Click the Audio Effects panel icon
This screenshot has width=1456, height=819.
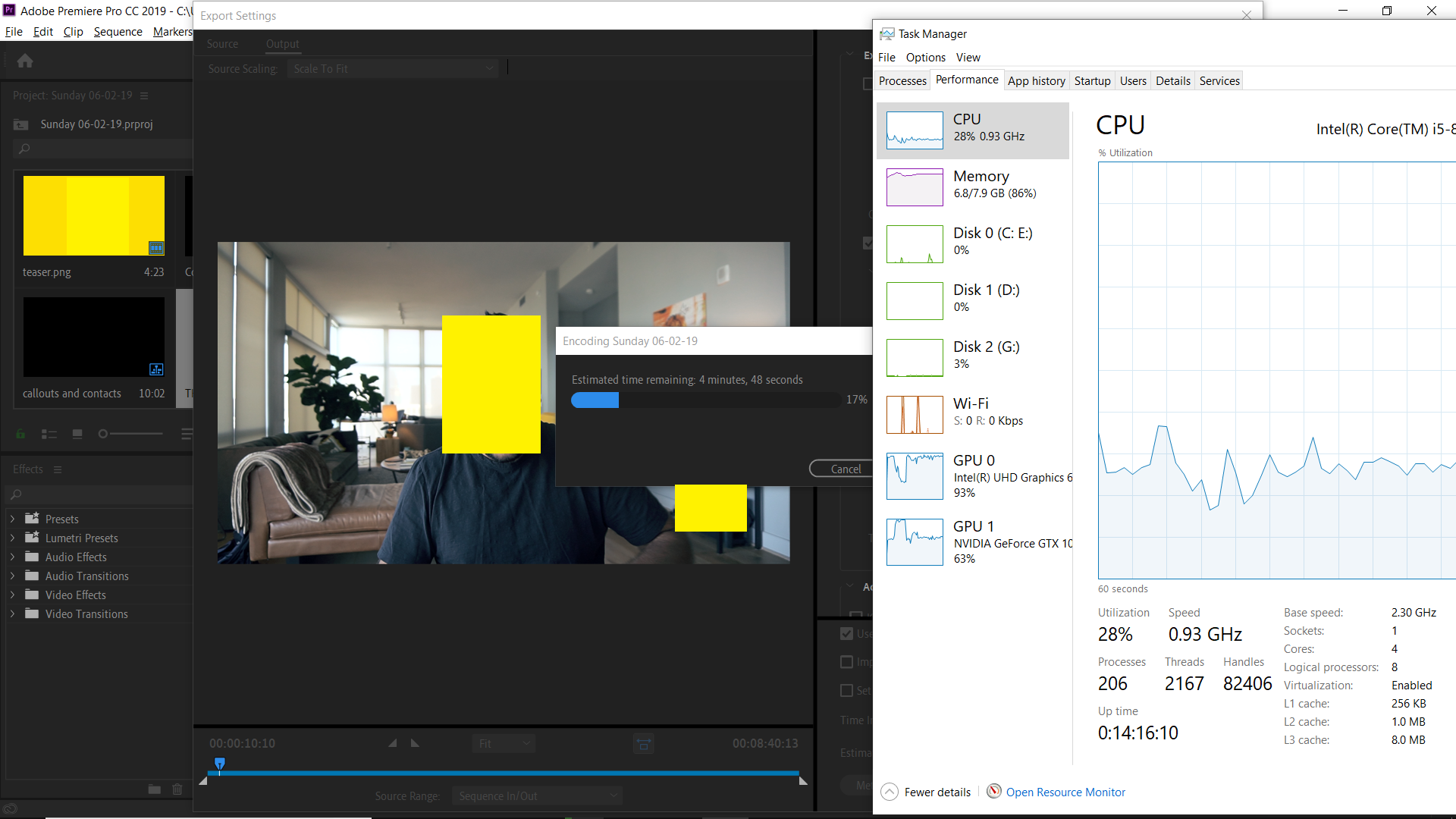click(30, 556)
